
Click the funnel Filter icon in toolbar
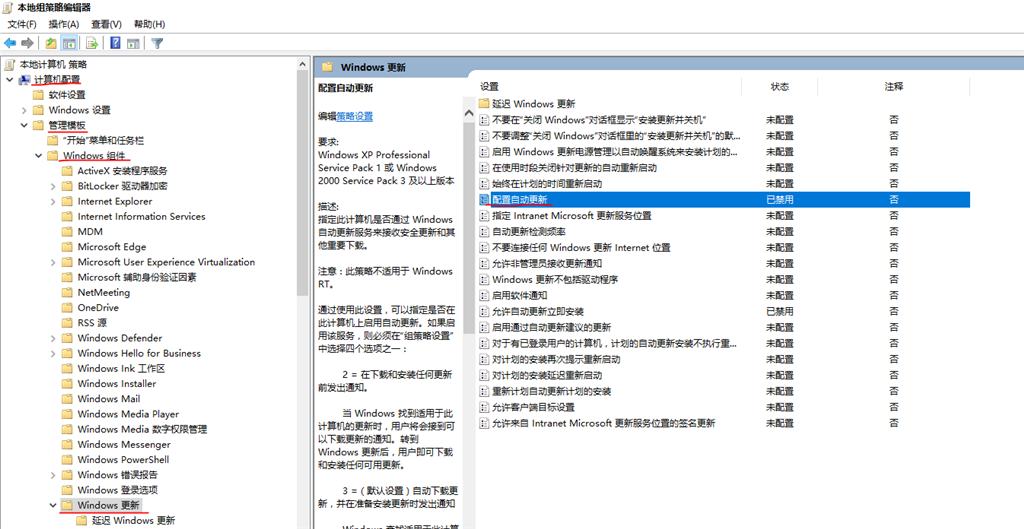pyautogui.click(x=157, y=43)
